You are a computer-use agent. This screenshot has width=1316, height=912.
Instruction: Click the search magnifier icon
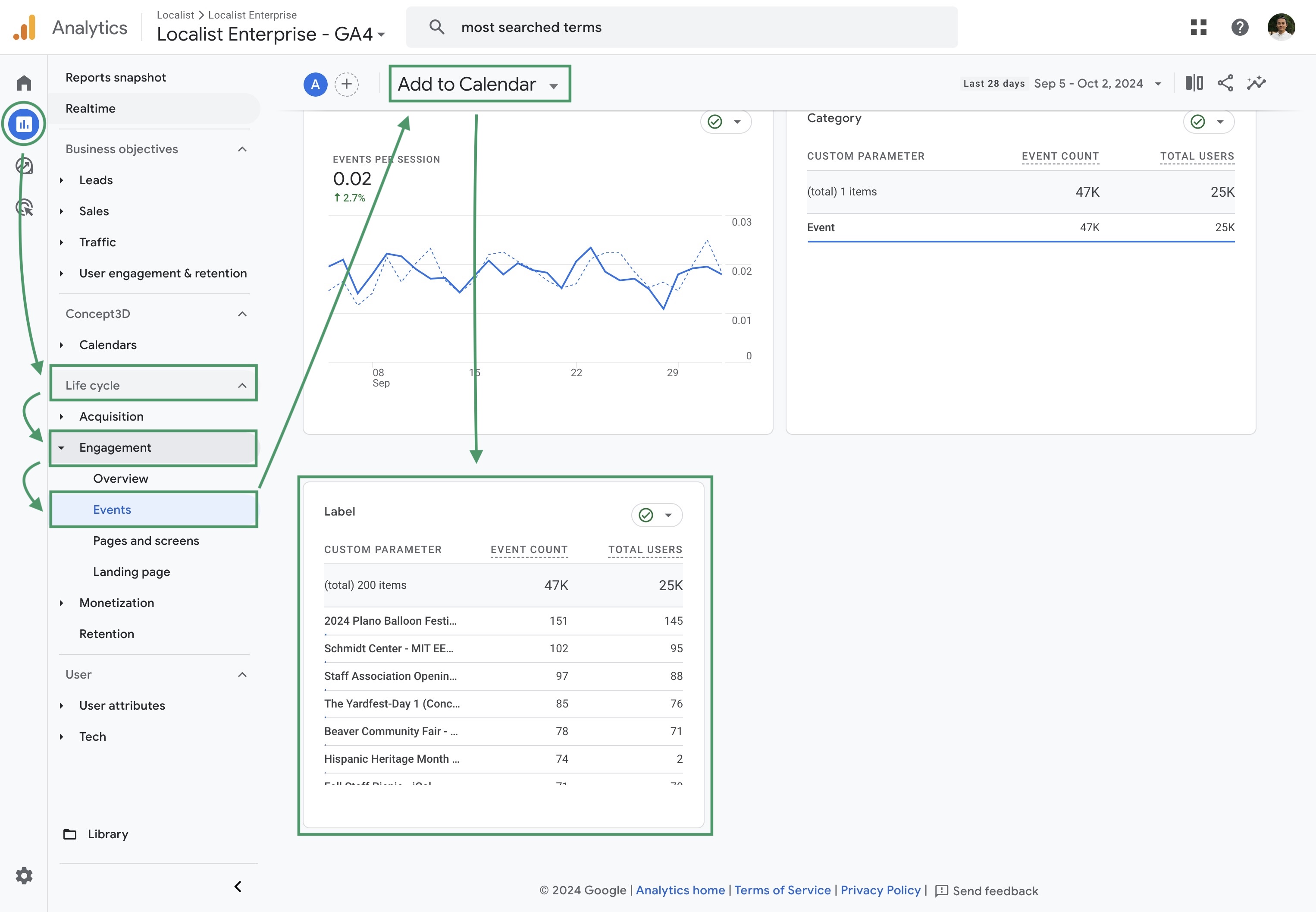point(436,27)
